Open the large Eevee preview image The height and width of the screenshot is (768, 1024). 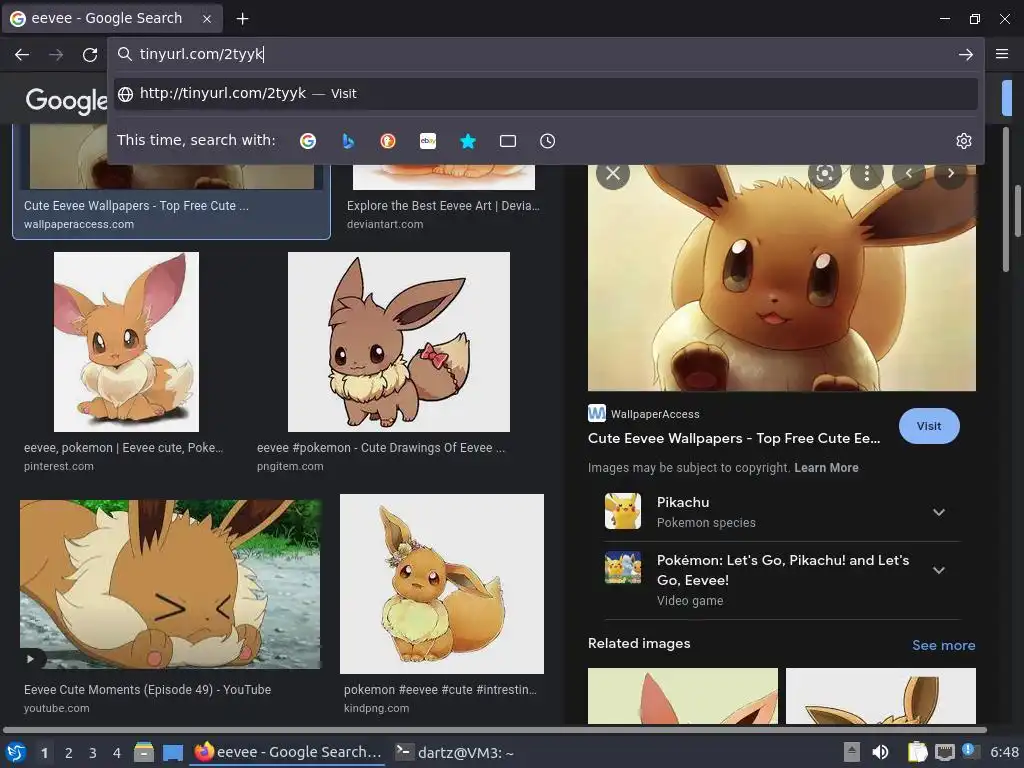[782, 278]
